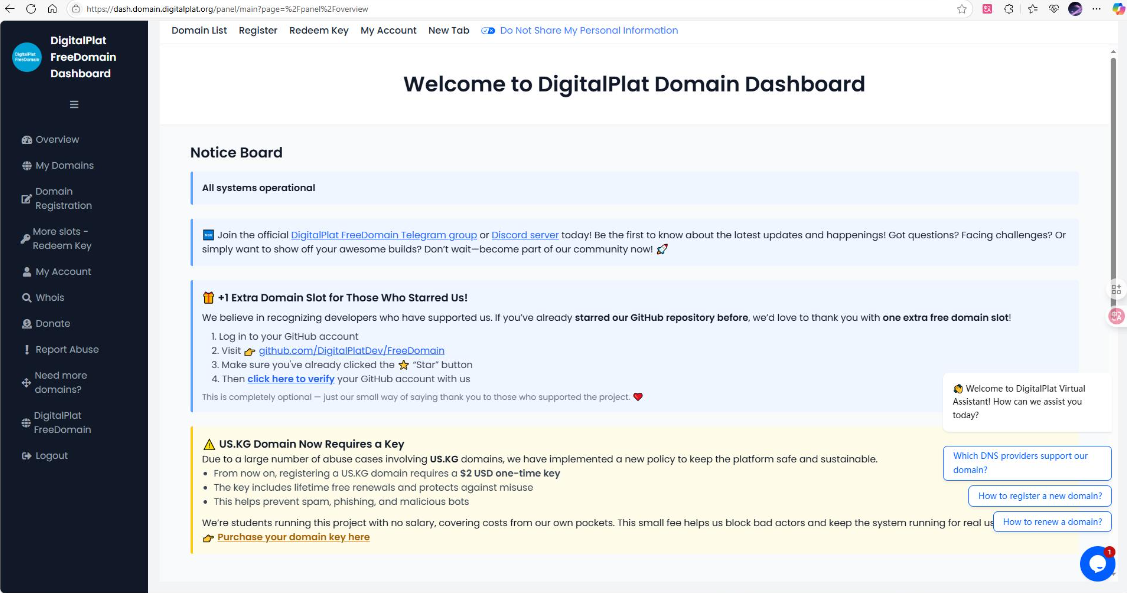Open browser extensions puzzle icon
The height and width of the screenshot is (593, 1127).
(x=1009, y=9)
